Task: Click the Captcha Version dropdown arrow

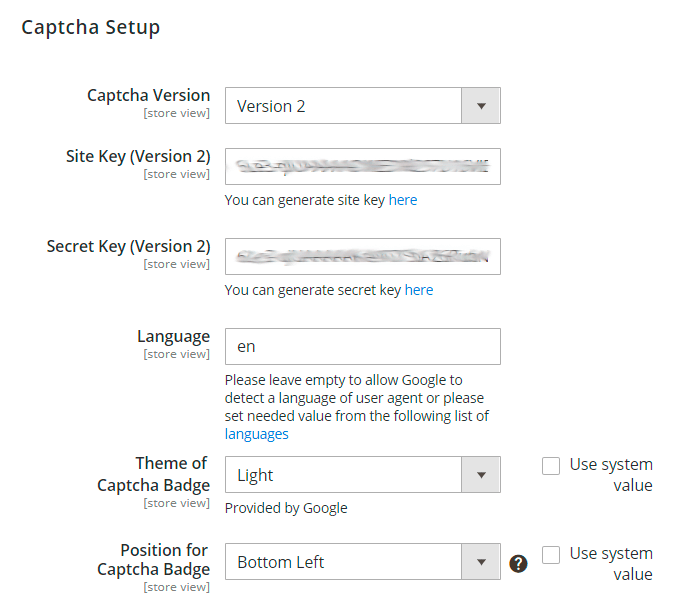Action: 480,106
